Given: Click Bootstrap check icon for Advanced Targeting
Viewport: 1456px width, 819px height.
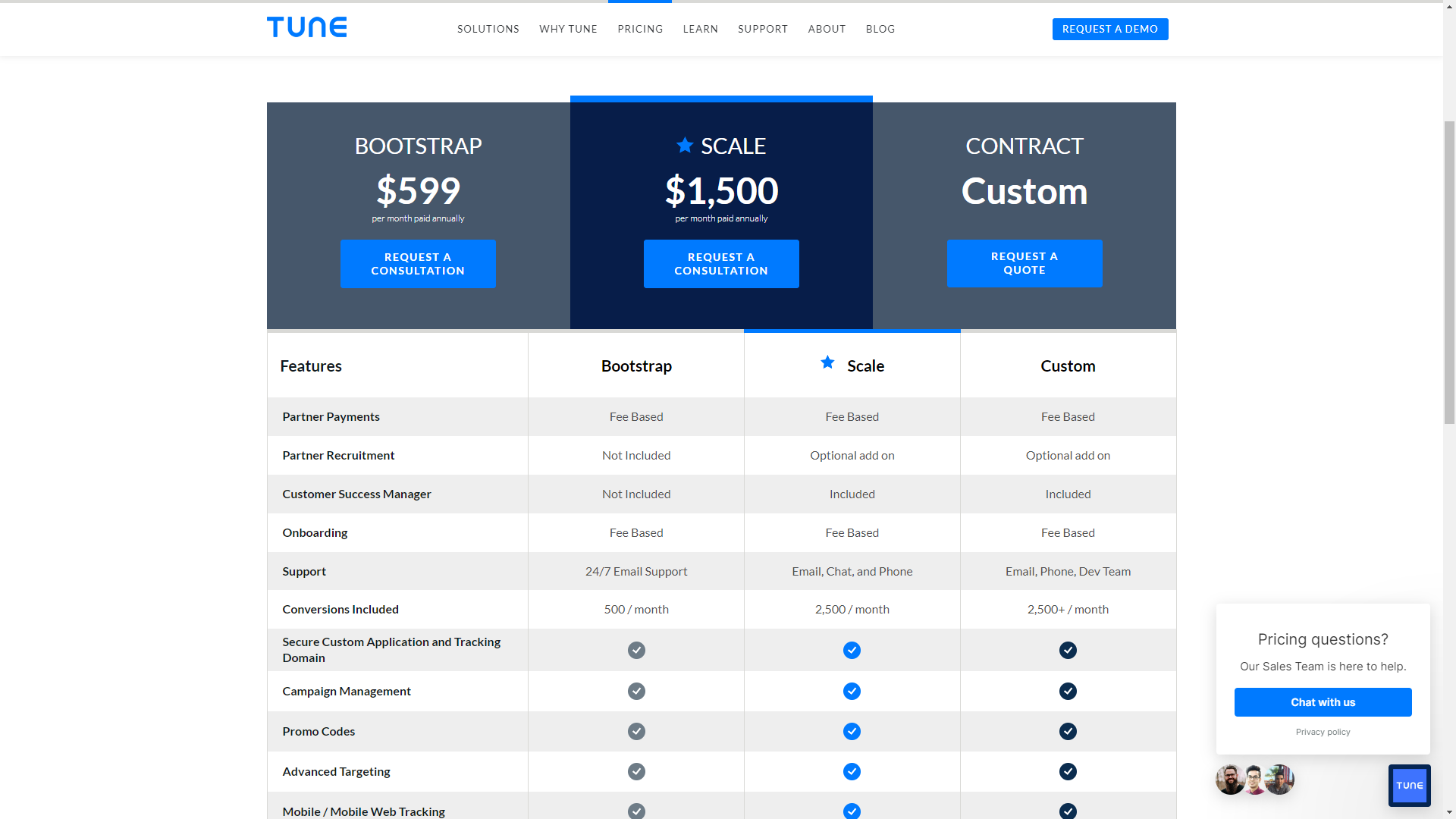Looking at the screenshot, I should [636, 771].
